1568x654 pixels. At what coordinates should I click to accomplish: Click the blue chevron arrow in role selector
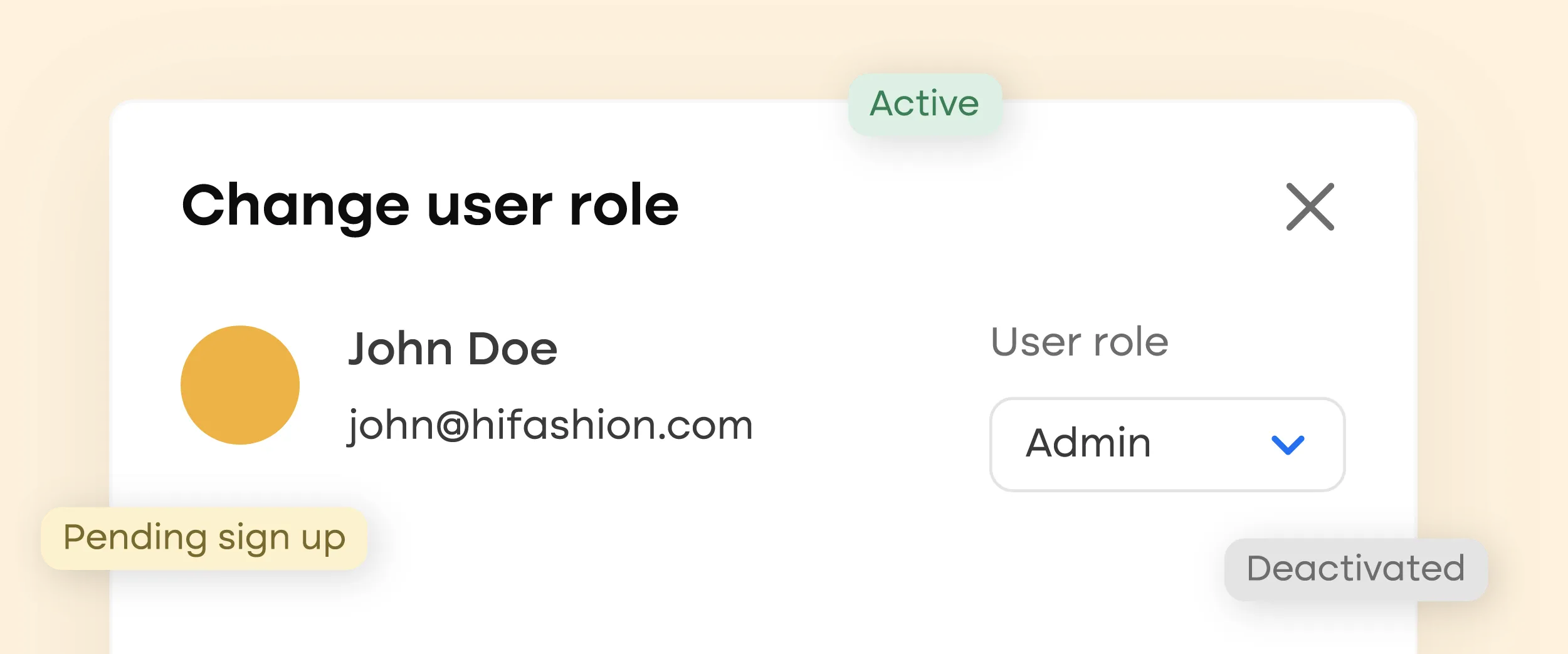[x=1288, y=445]
